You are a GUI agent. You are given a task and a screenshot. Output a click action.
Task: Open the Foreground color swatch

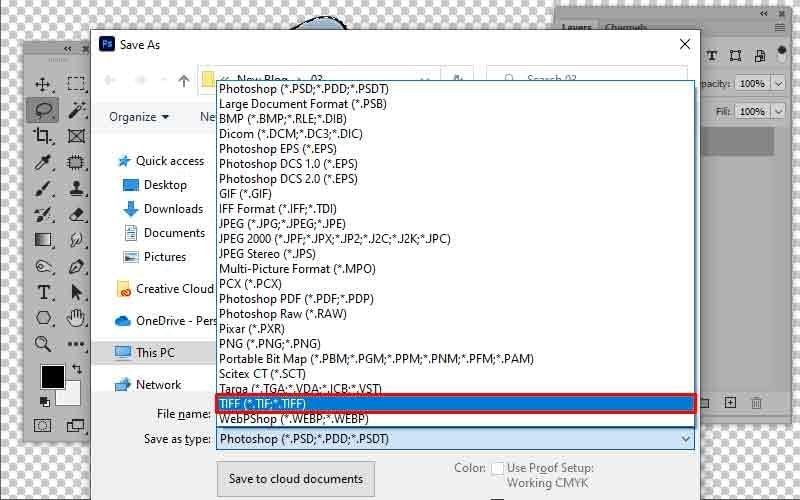(53, 377)
